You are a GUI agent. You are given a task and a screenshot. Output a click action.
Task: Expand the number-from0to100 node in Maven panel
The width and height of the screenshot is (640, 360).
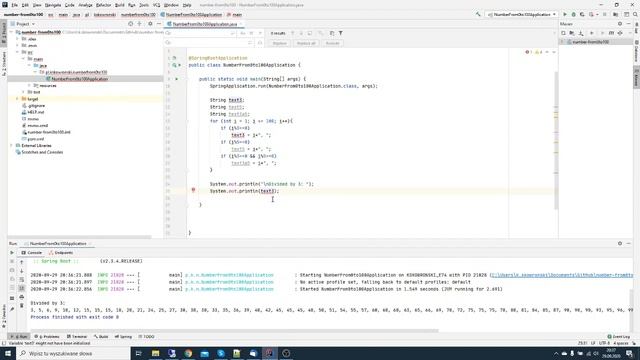click(562, 42)
